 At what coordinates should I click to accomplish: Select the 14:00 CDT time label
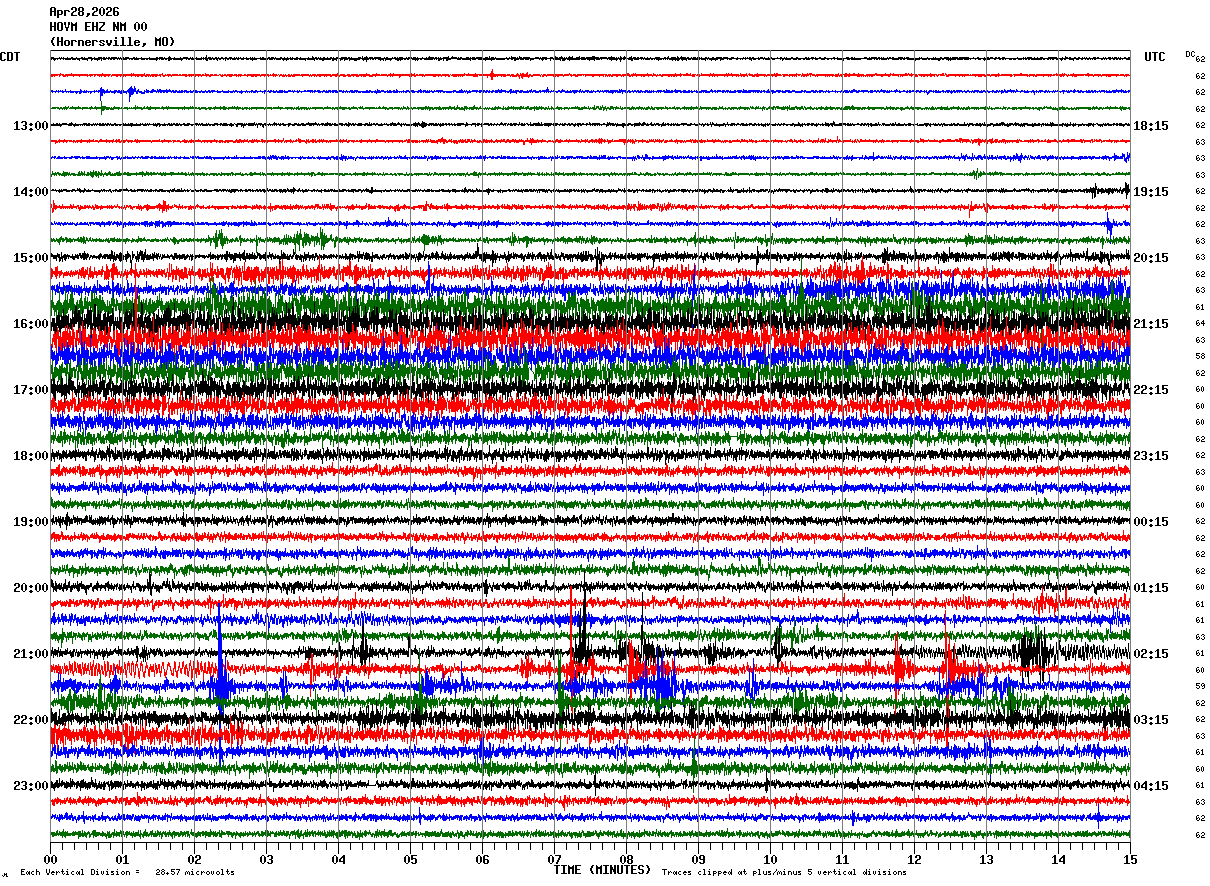[x=31, y=192]
